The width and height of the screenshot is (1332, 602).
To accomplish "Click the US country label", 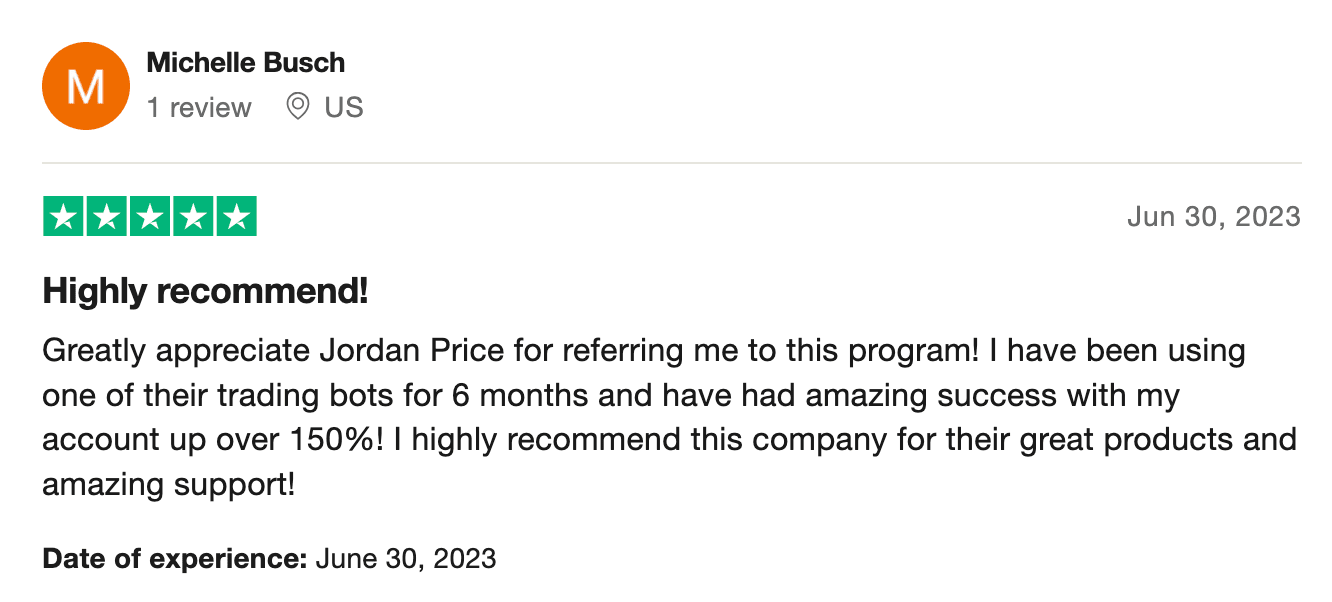I will tap(344, 107).
